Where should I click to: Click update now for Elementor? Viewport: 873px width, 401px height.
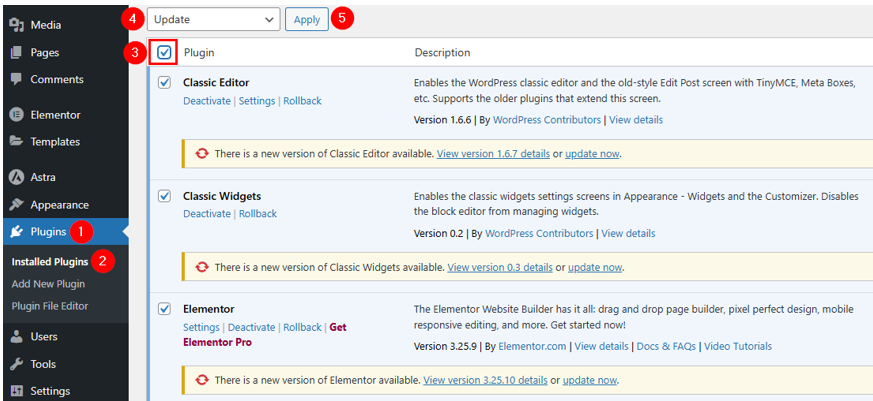point(590,380)
